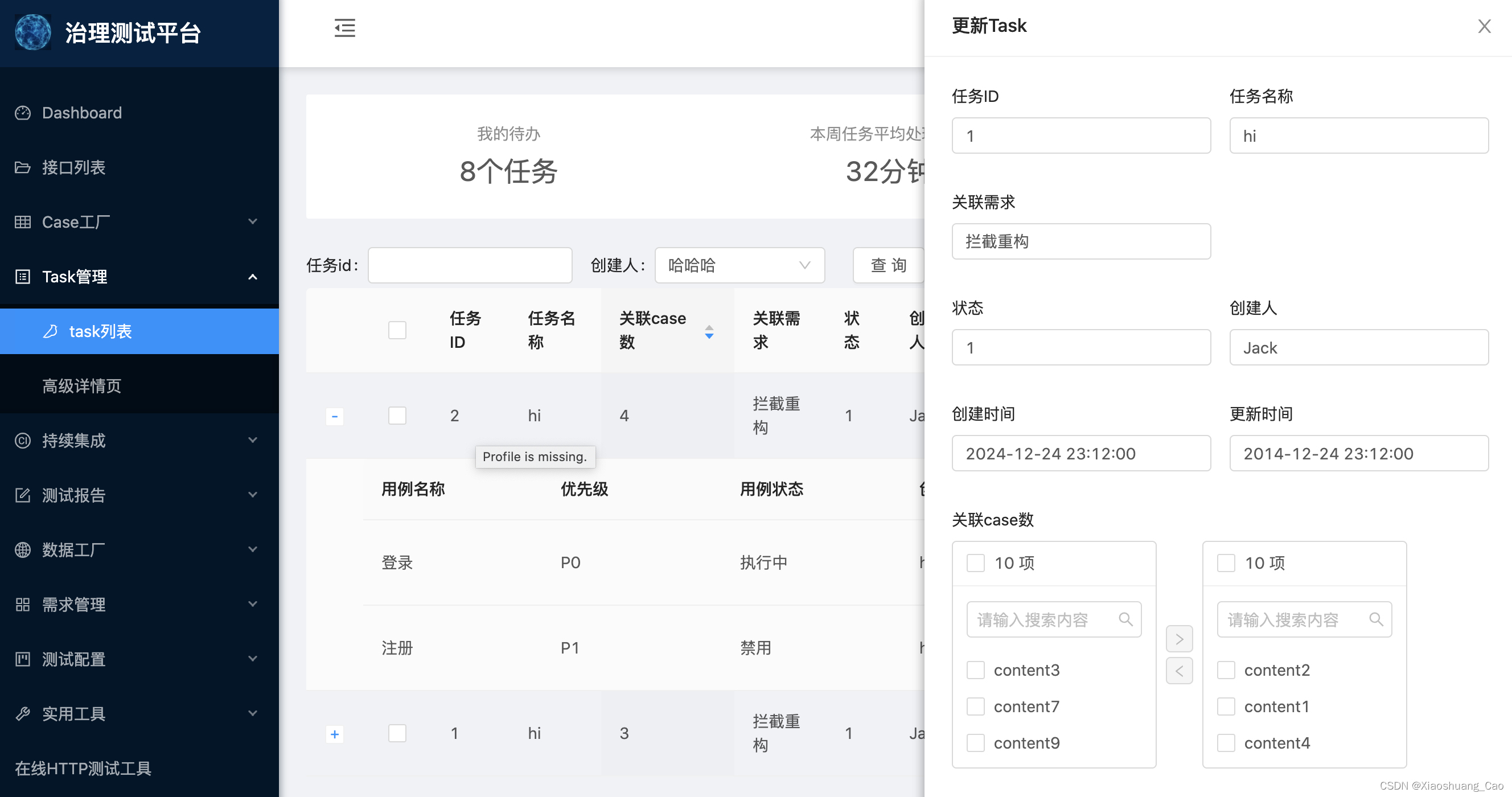Collapse the sidebar with menu fold icon
This screenshot has width=1512, height=797.
point(344,27)
